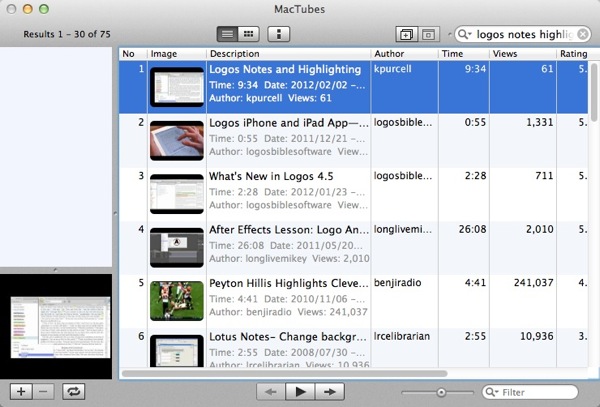
Task: Open the search options magnifier dropdown
Action: coord(465,34)
